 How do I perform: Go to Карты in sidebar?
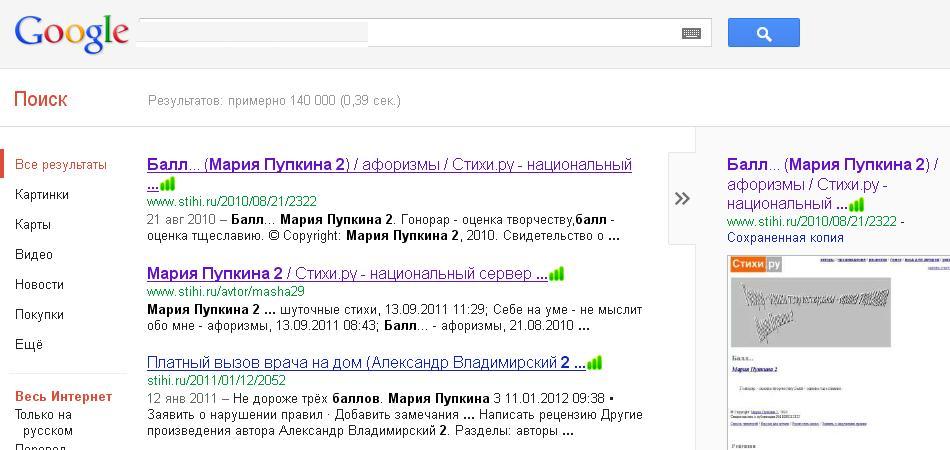click(33, 225)
